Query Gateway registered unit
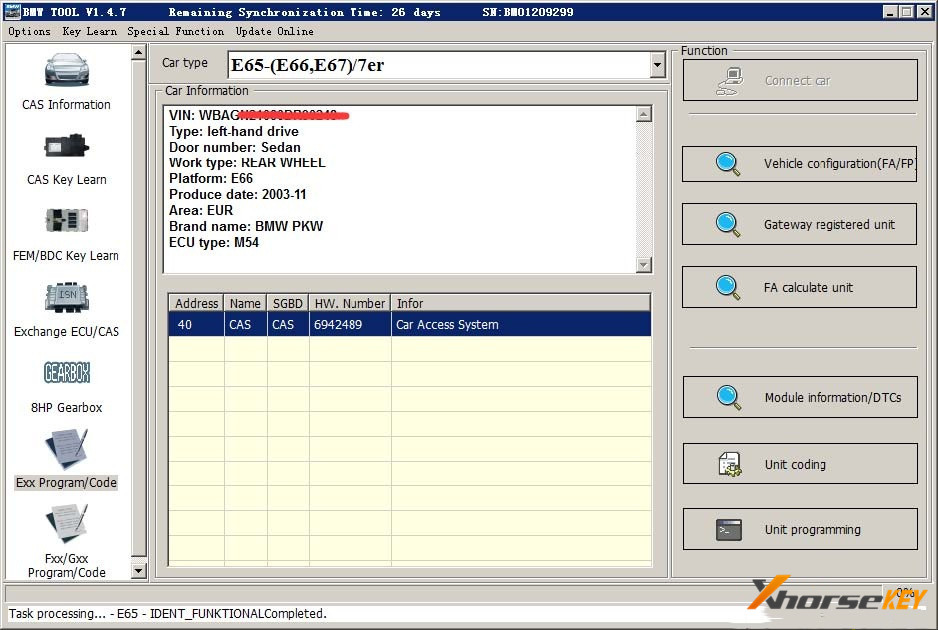 [x=799, y=224]
